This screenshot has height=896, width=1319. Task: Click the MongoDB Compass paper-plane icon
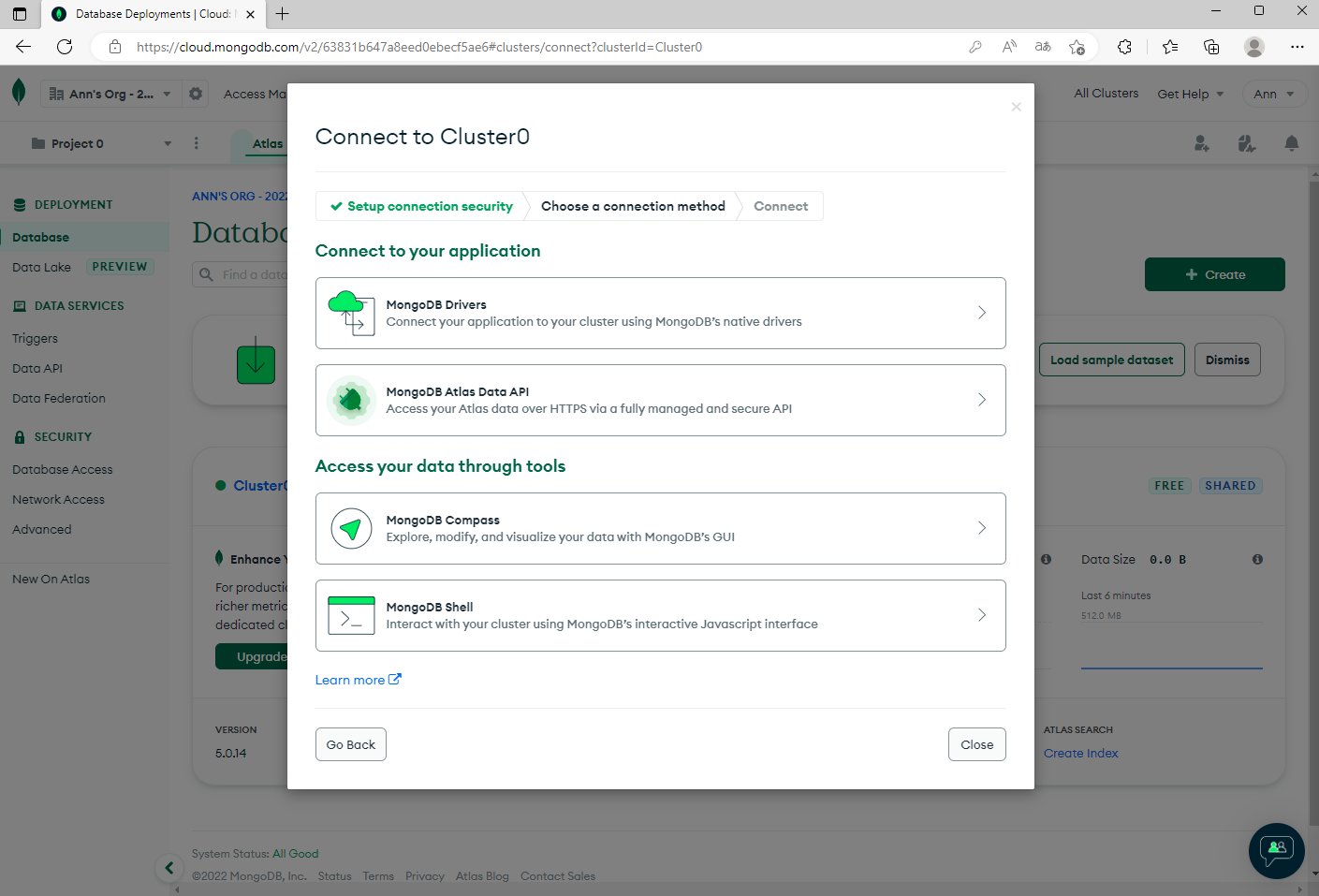(x=351, y=529)
